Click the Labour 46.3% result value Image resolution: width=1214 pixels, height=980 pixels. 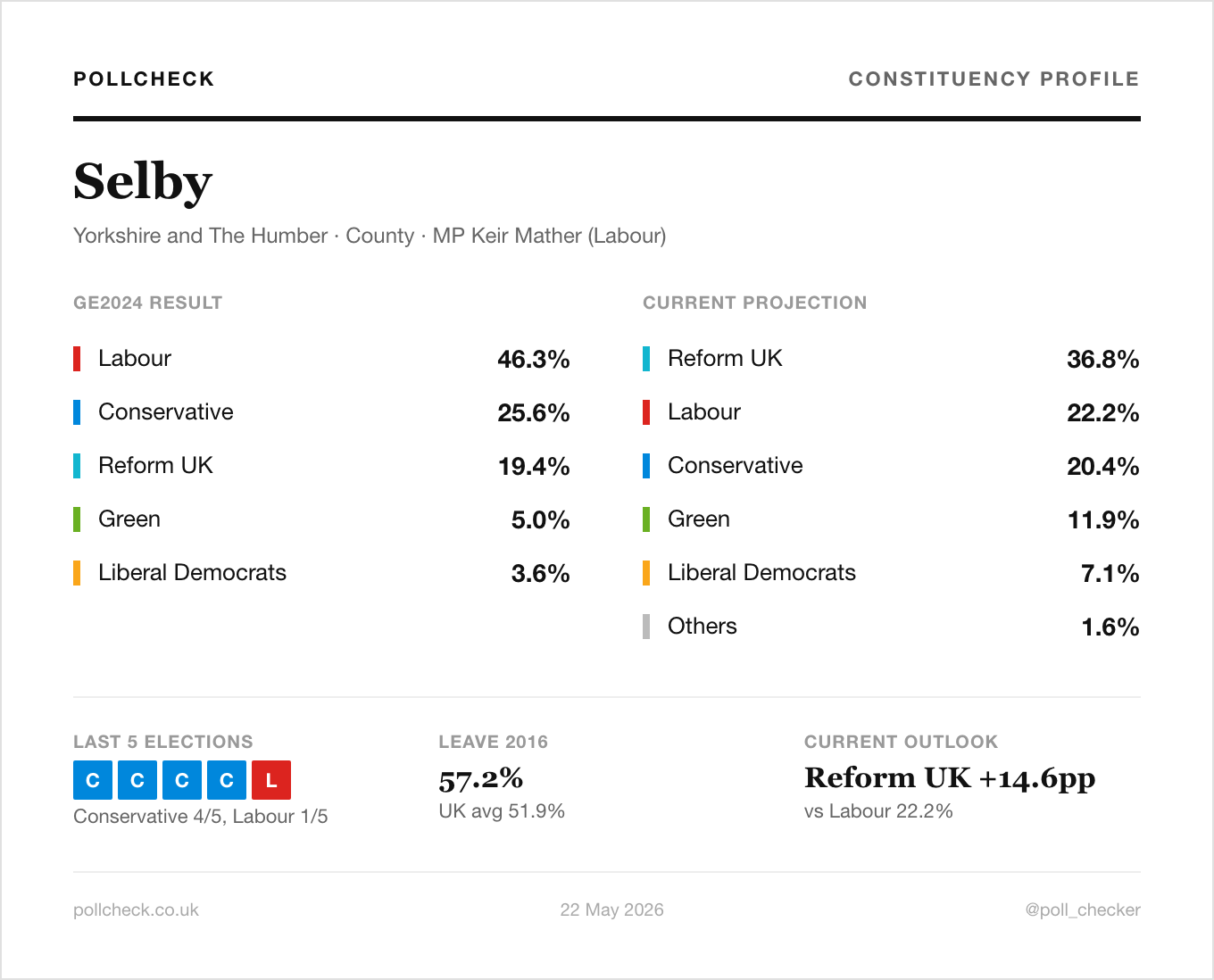(534, 359)
